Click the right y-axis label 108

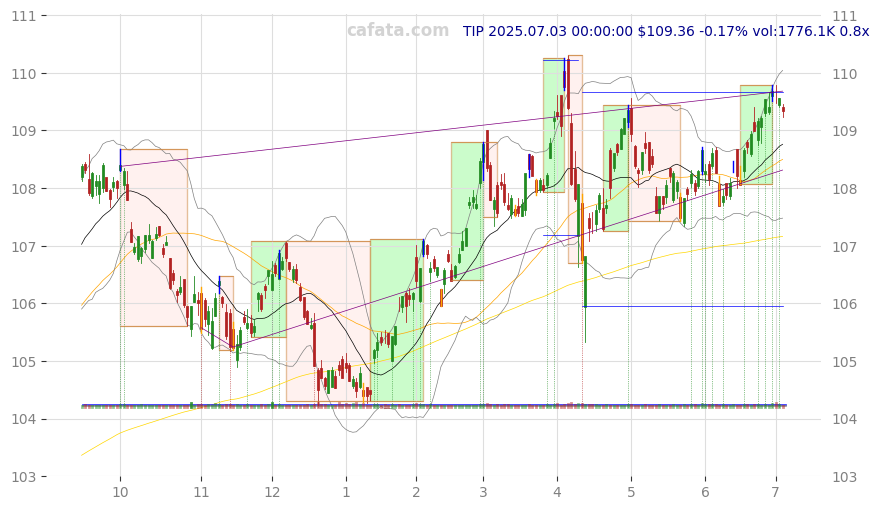point(844,189)
